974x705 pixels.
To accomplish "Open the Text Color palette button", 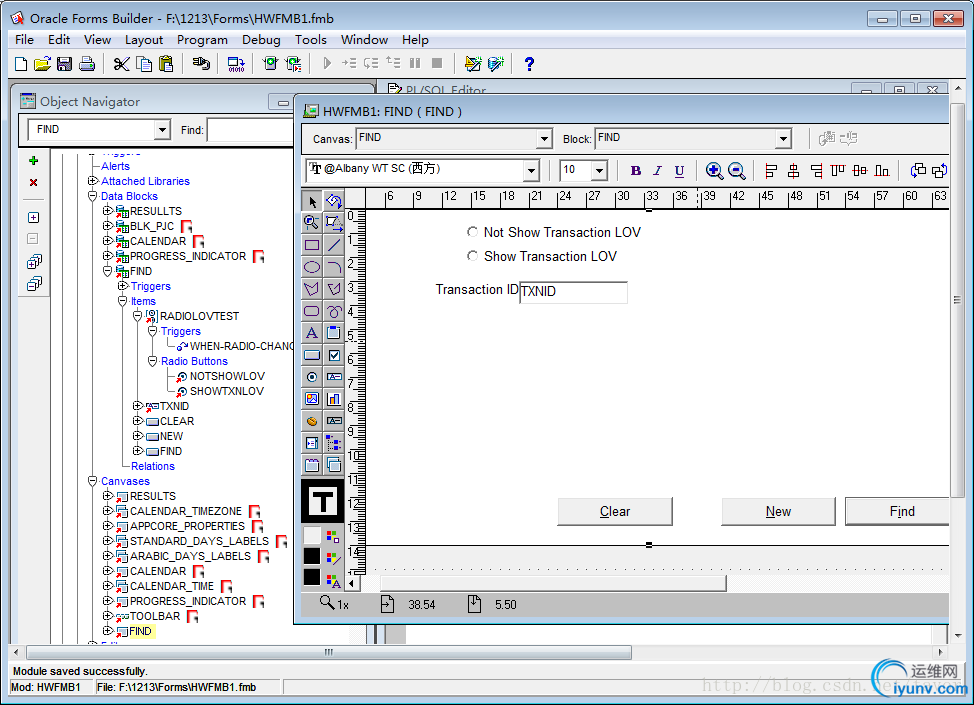I will (x=334, y=581).
